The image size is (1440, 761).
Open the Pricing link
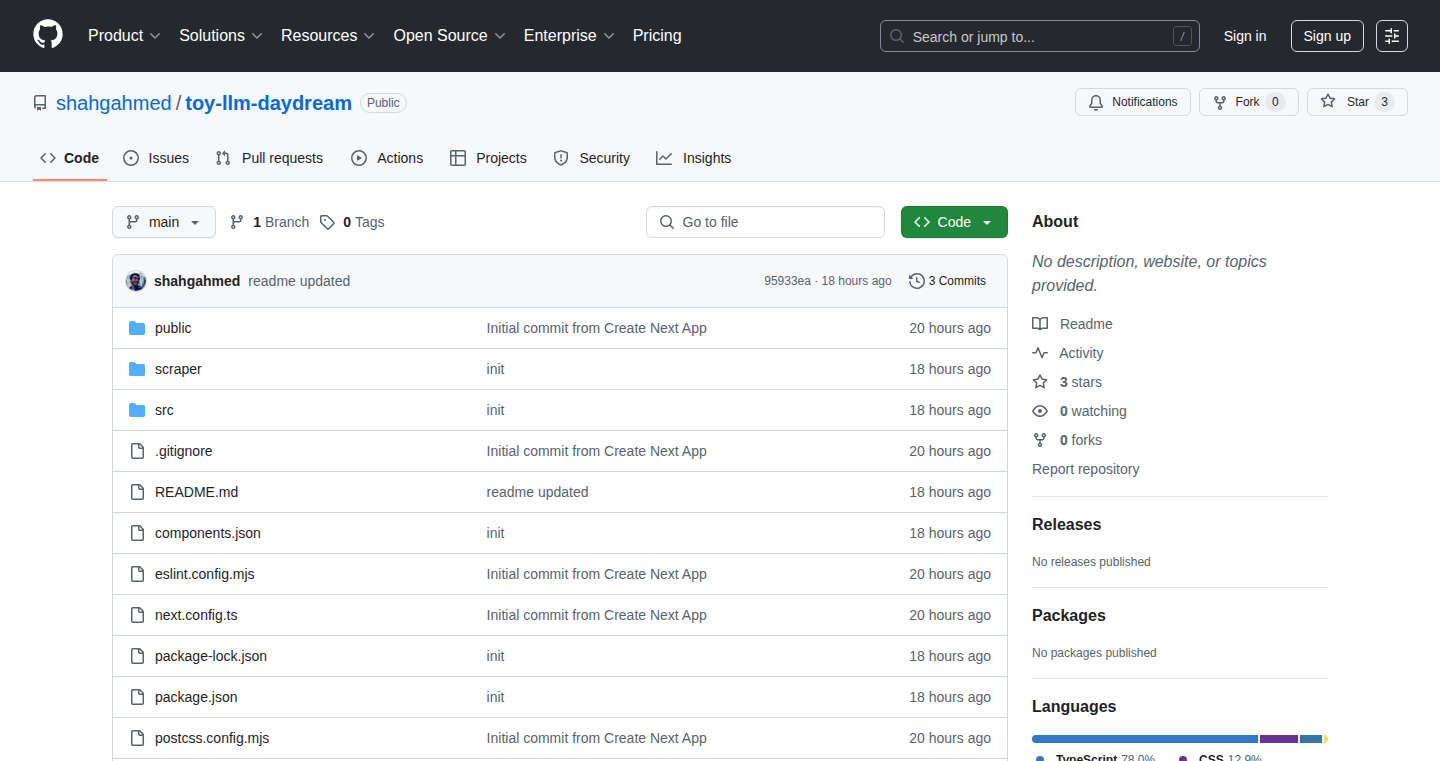[x=657, y=36]
